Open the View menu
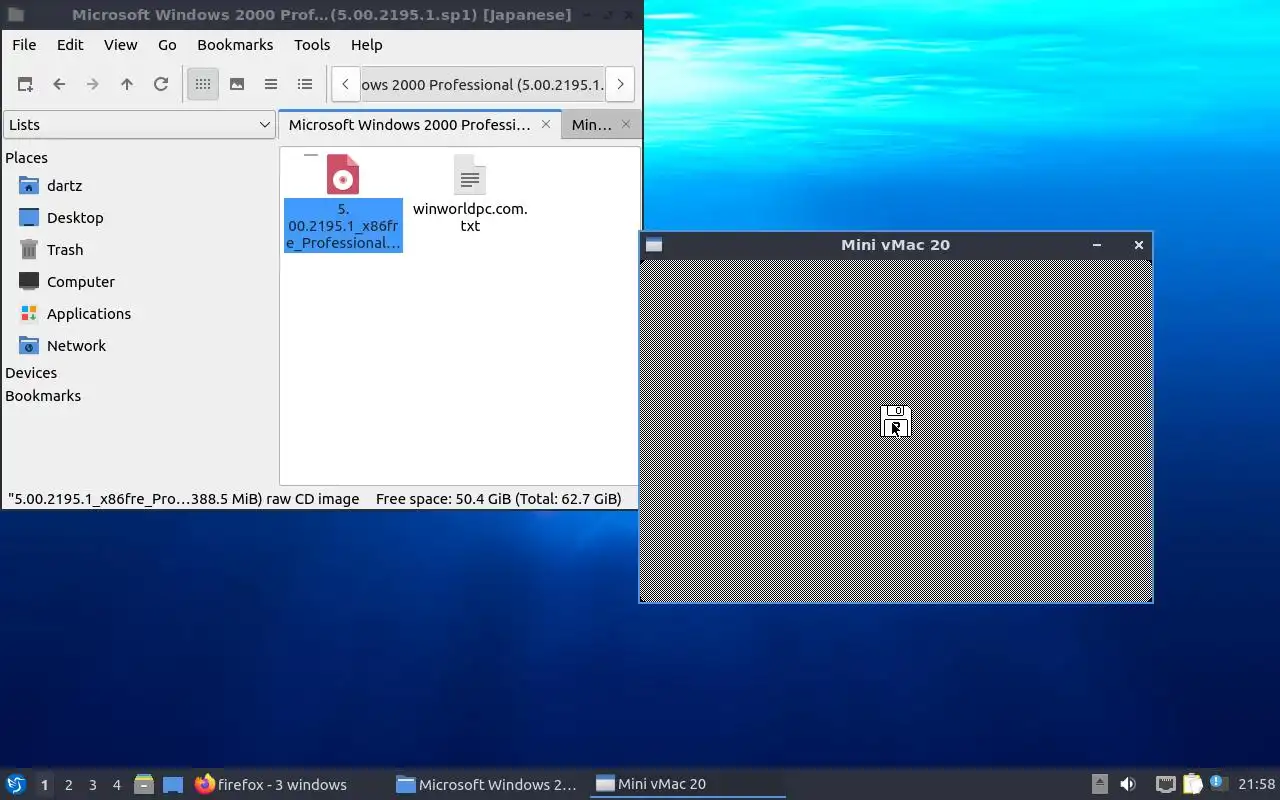The height and width of the screenshot is (800, 1280). point(121,45)
